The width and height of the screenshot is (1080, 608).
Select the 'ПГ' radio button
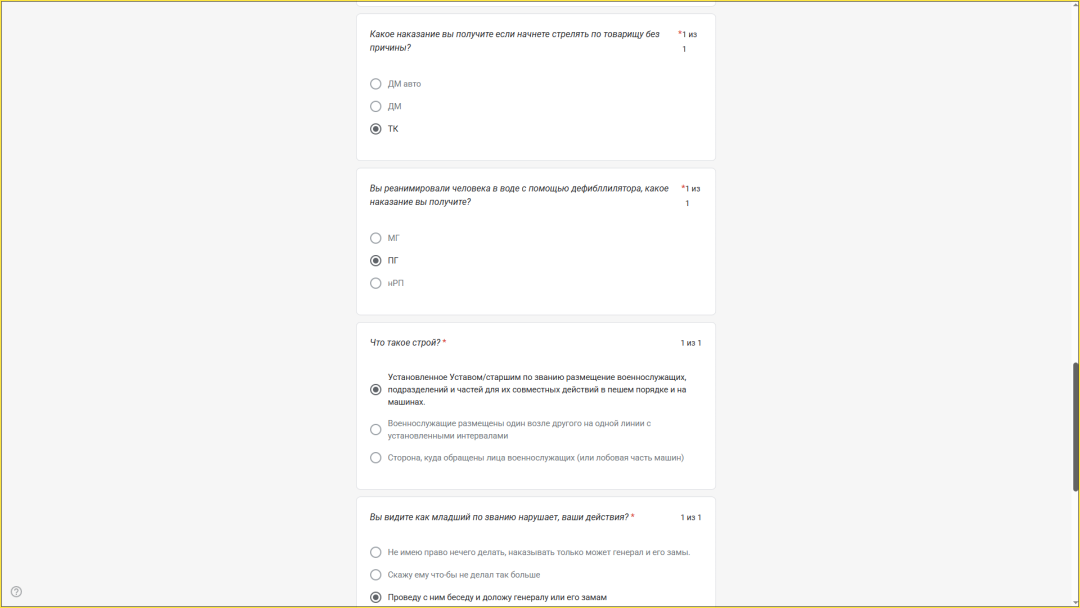[x=376, y=261]
